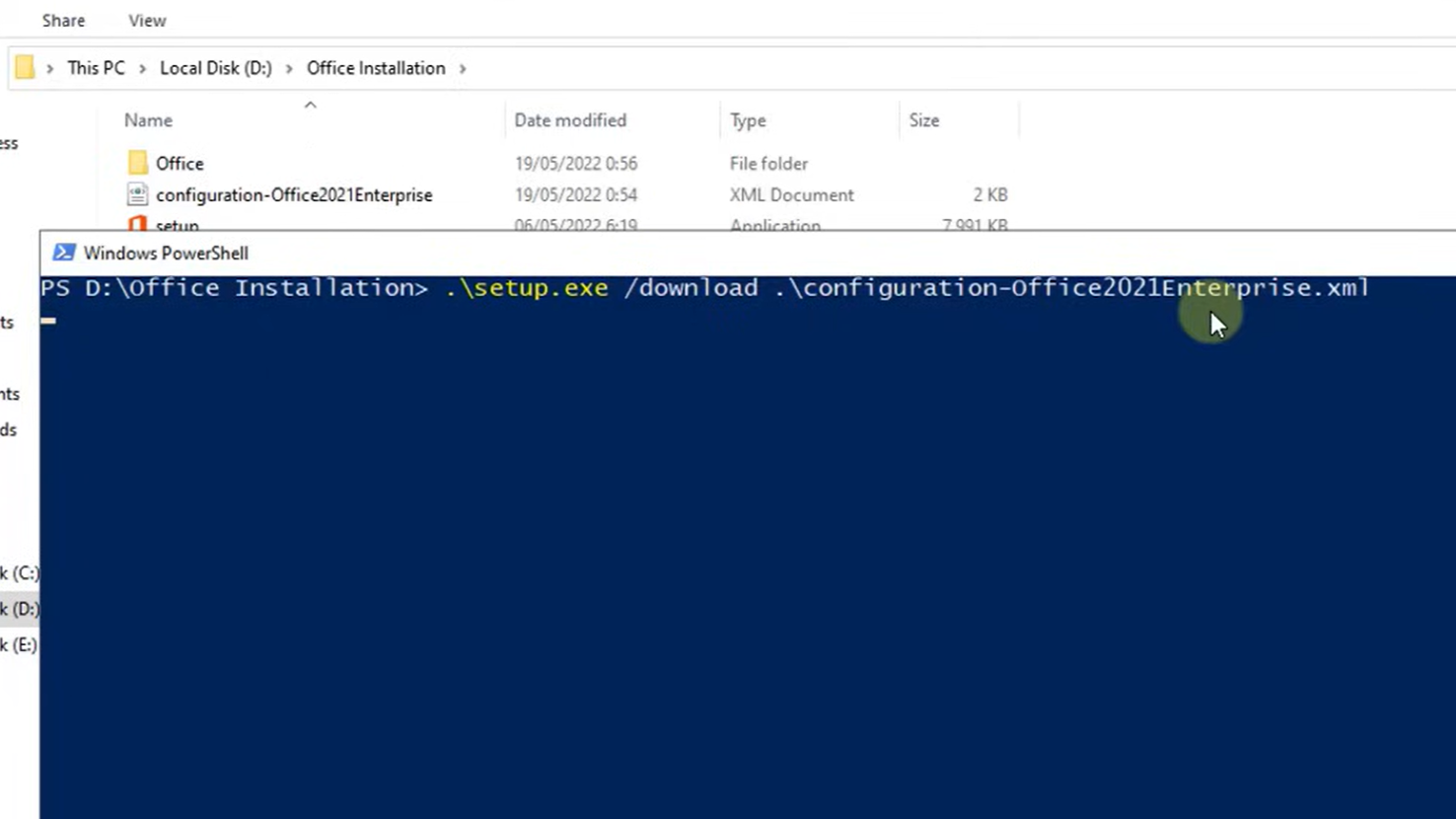Click Office Installation breadcrumb
This screenshot has height=819, width=1456.
[x=376, y=68]
